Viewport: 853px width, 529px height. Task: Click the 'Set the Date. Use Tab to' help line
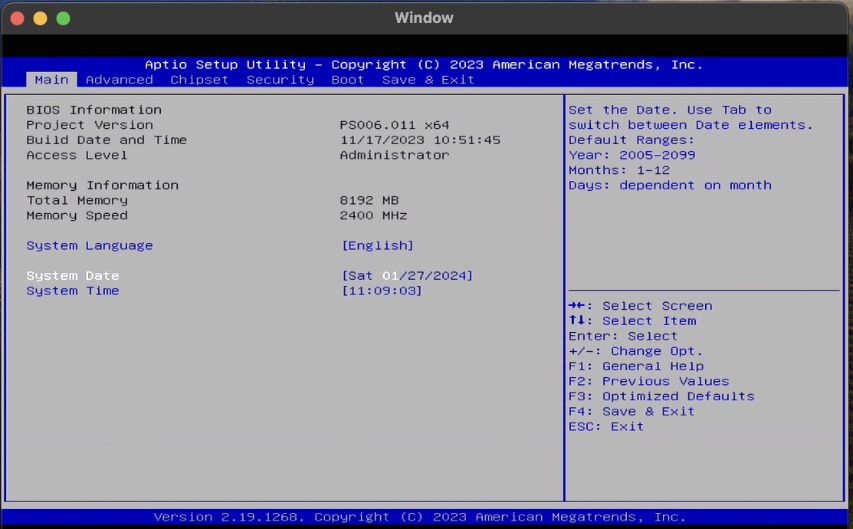click(x=670, y=110)
